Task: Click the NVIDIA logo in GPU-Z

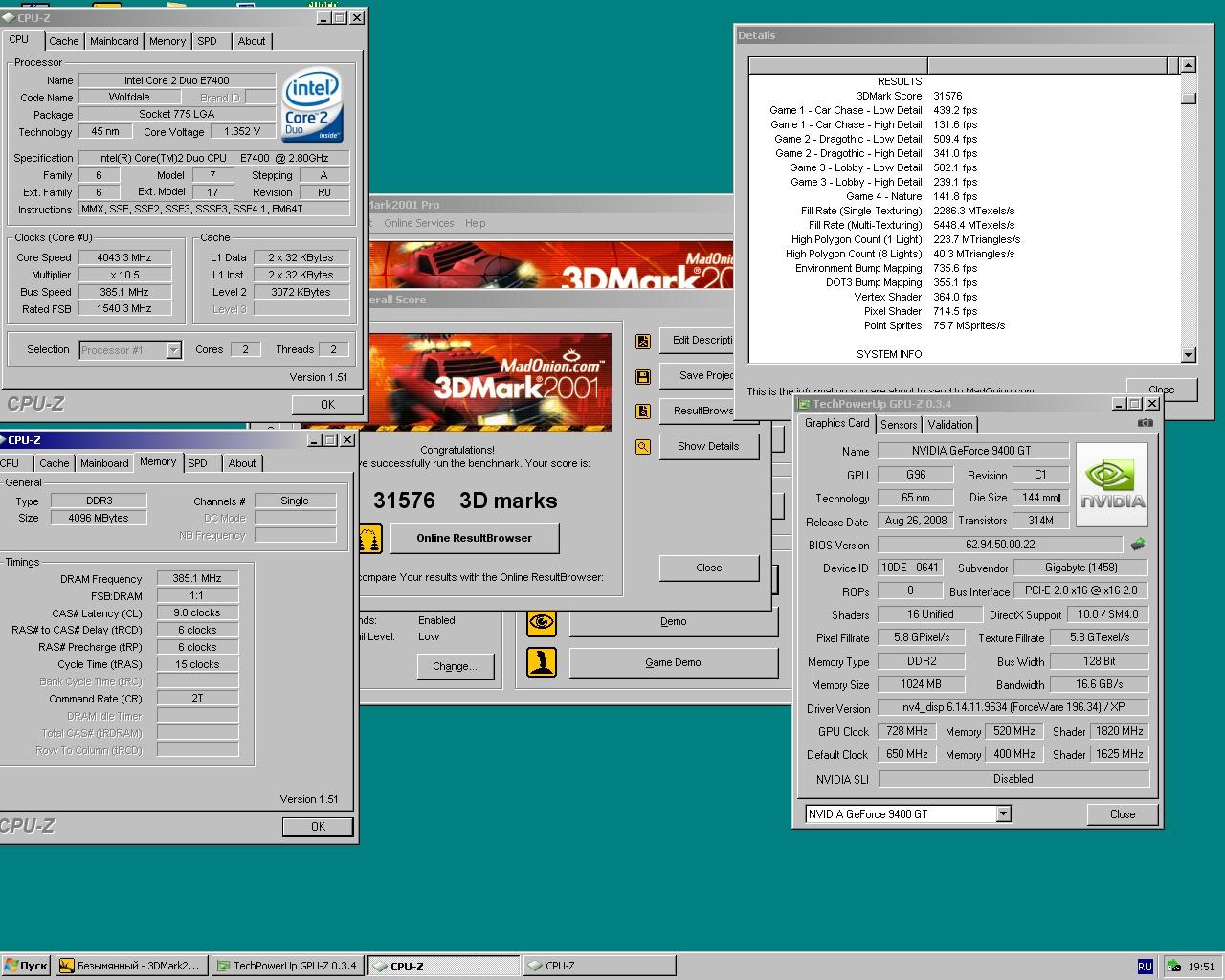Action: [1111, 484]
